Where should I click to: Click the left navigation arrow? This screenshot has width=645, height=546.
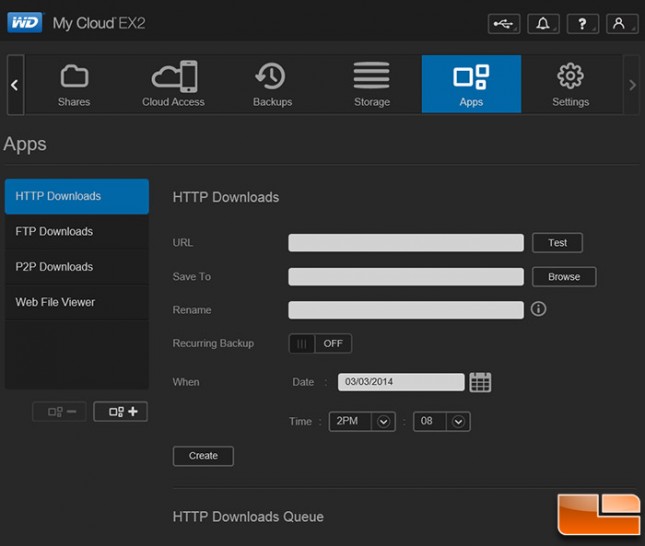point(15,85)
